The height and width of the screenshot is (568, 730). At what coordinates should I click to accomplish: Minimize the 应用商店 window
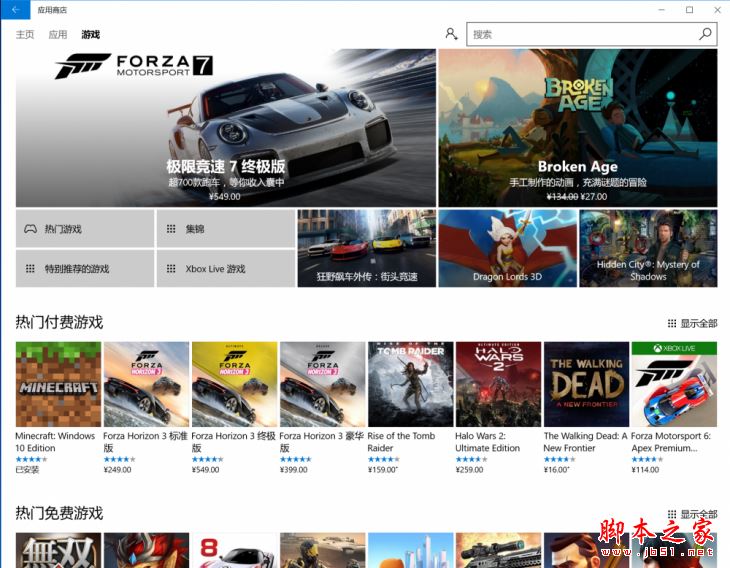point(662,10)
